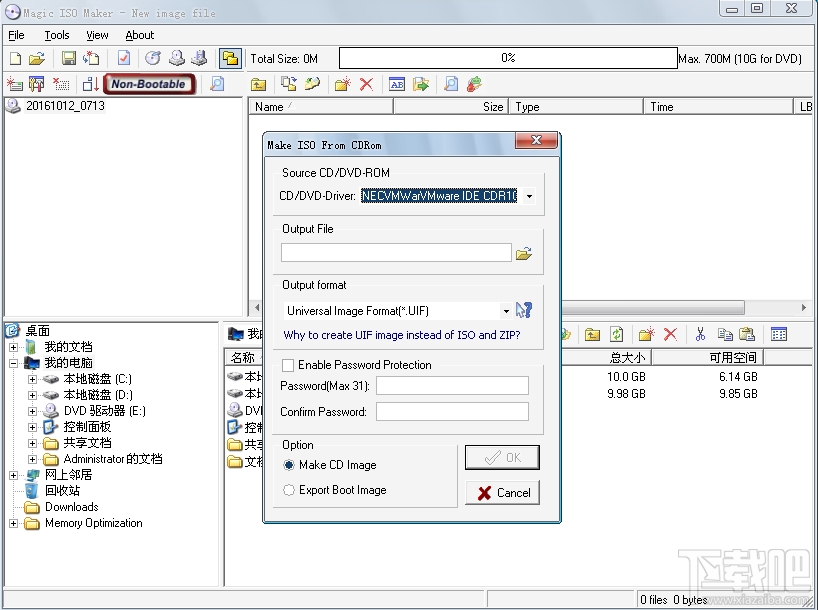Click the AB rename icon
This screenshot has width=818, height=610.
(x=397, y=84)
